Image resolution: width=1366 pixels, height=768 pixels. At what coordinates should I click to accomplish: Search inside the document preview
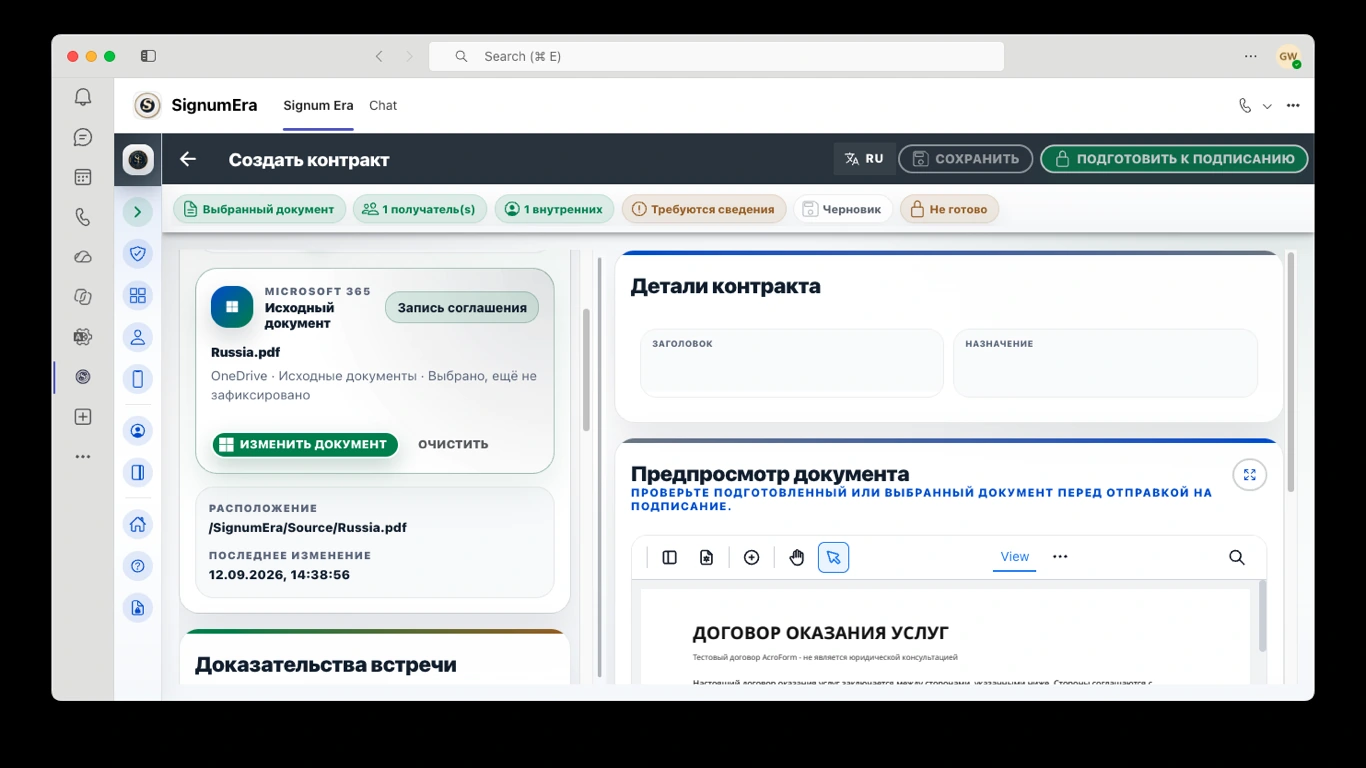[x=1237, y=557]
